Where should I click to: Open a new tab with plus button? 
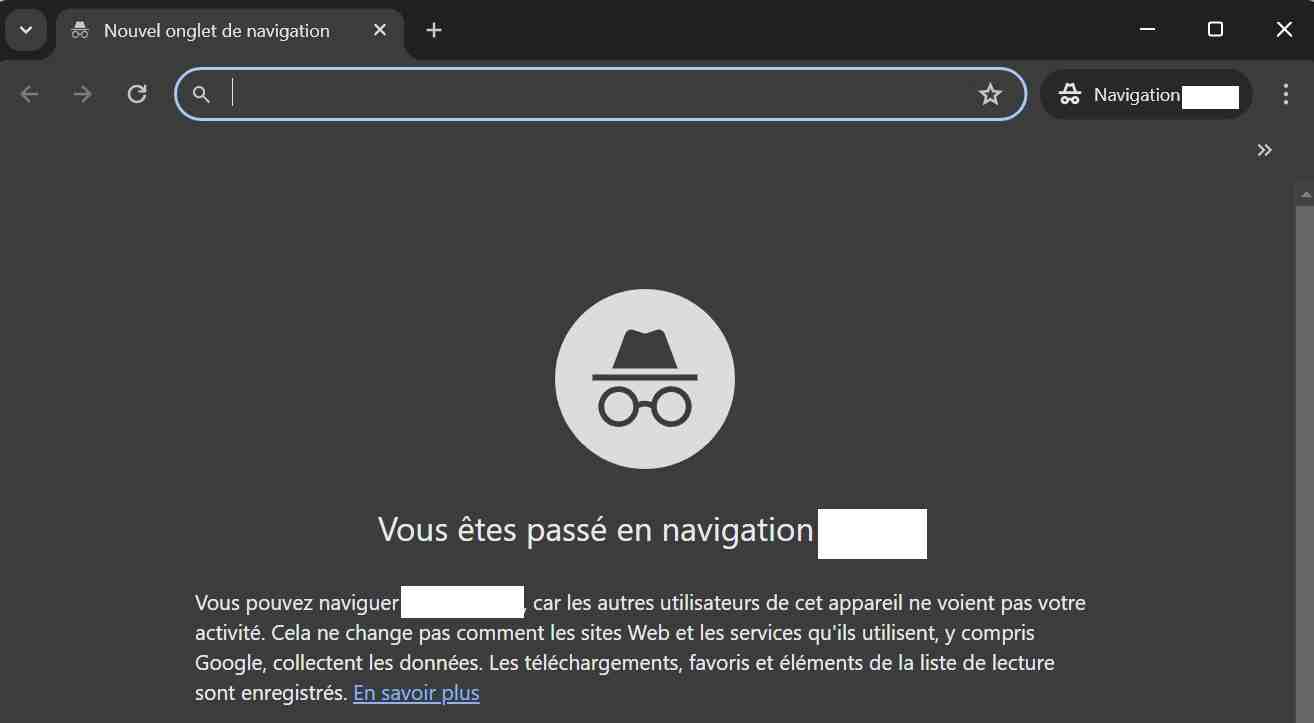pos(434,30)
